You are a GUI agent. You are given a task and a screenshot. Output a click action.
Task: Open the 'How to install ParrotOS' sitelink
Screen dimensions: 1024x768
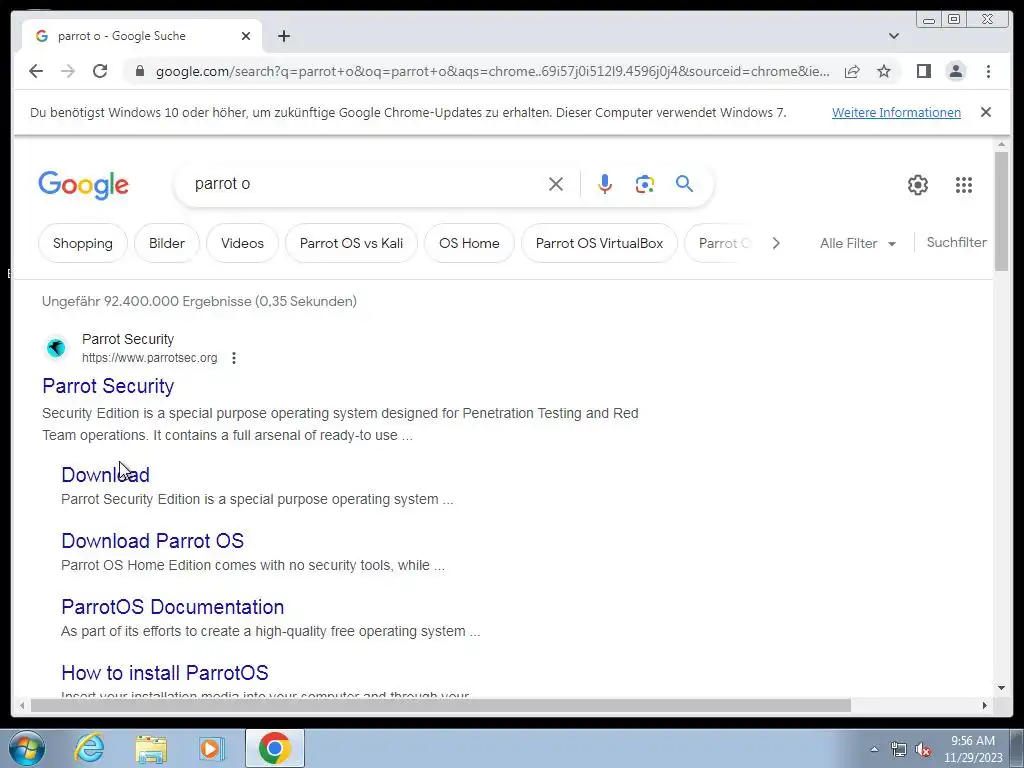coord(165,673)
